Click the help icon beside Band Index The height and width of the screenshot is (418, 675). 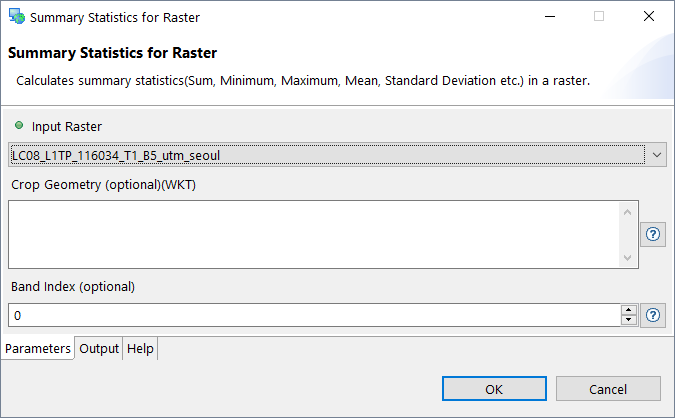[x=653, y=315]
